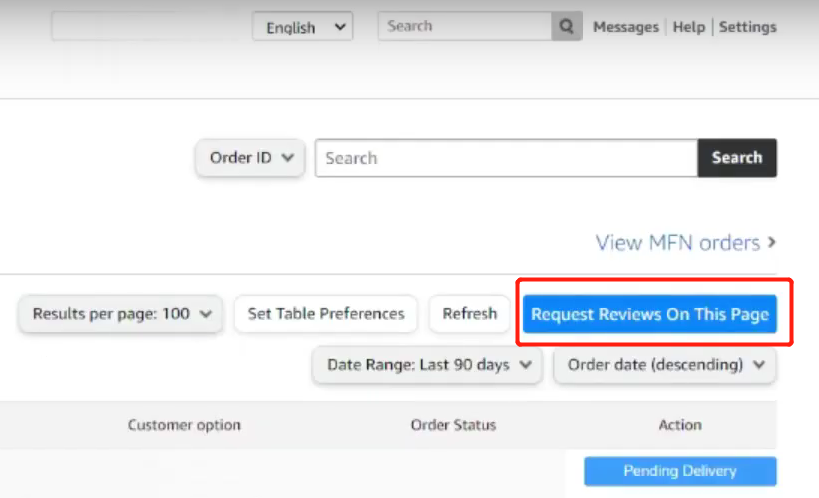Click Request Reviews On This Page
The image size is (819, 498).
[649, 314]
